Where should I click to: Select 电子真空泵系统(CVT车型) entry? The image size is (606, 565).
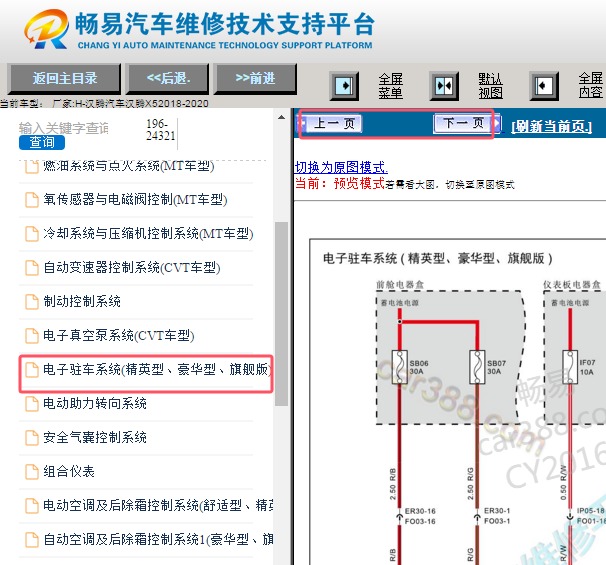pos(119,335)
